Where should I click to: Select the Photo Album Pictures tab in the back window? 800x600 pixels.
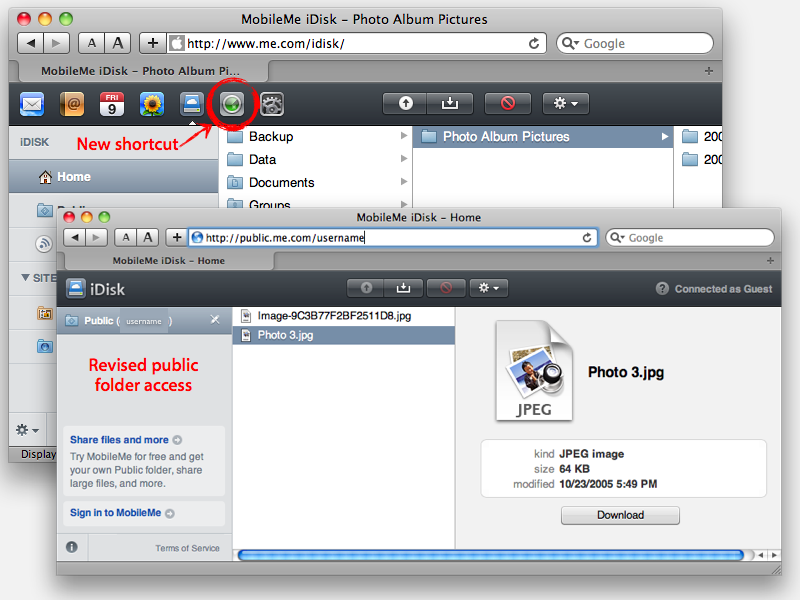[x=141, y=71]
